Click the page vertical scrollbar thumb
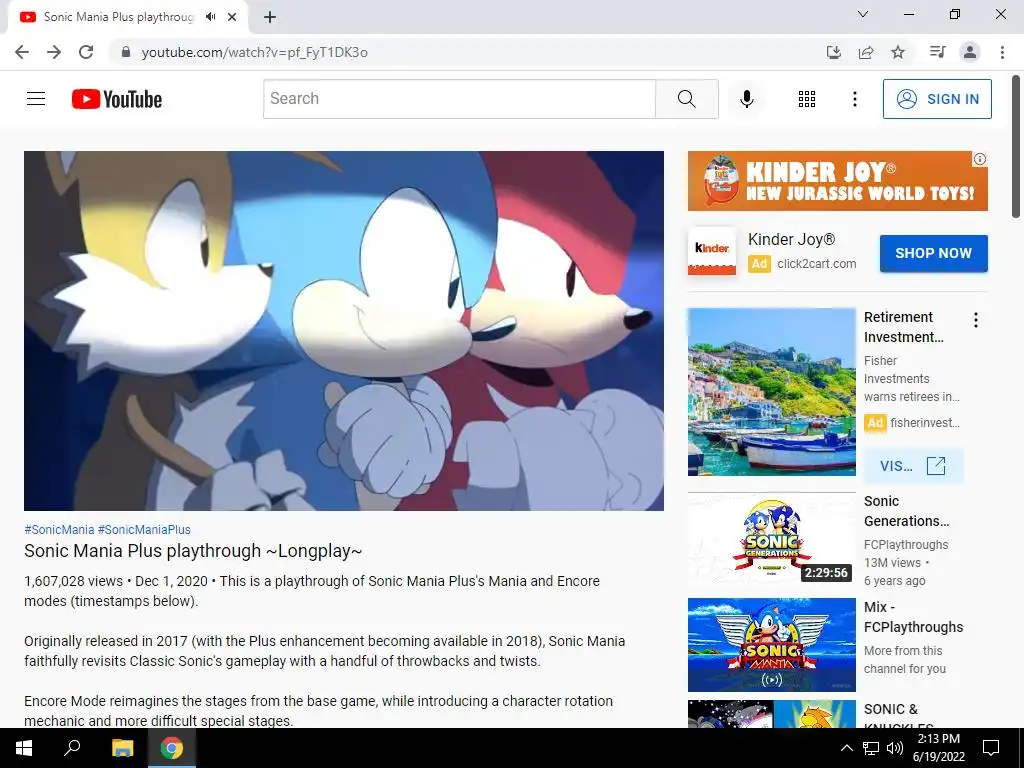 pos(1016,147)
